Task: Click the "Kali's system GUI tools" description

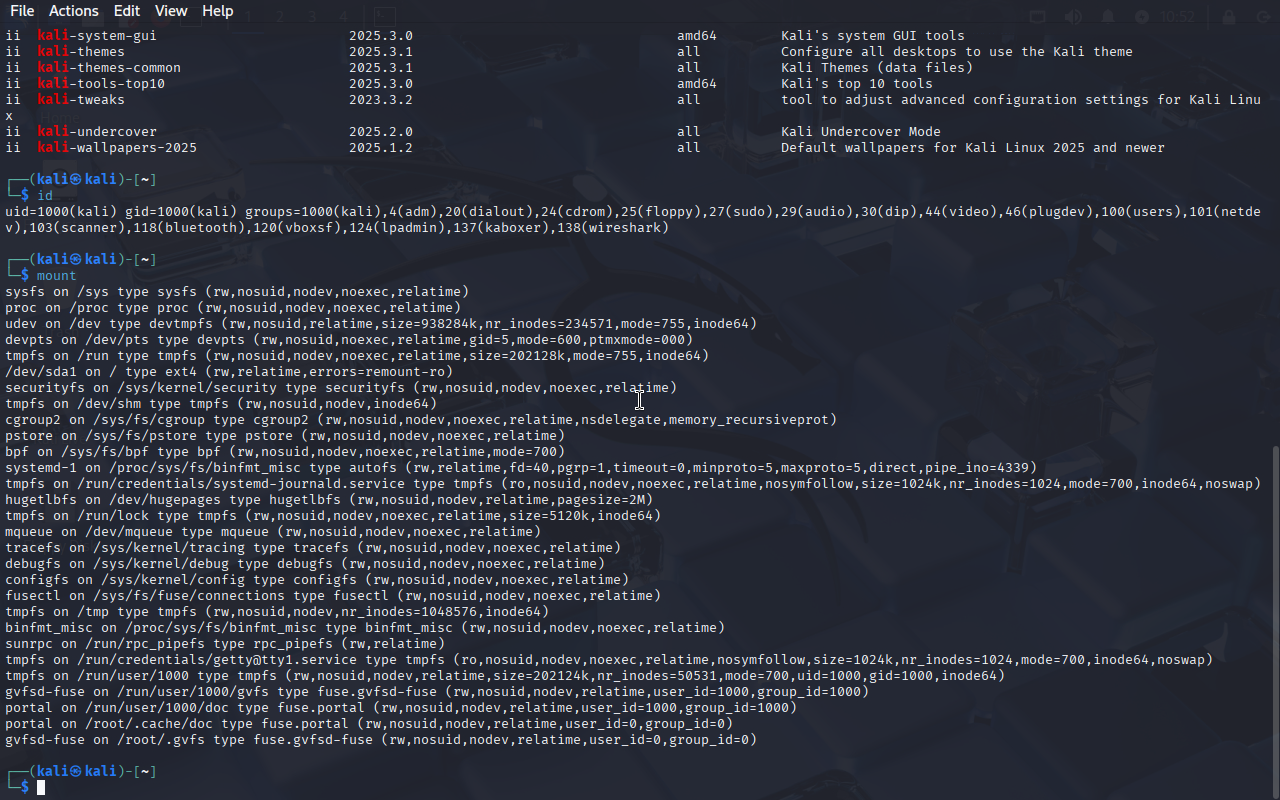Action: [x=873, y=36]
